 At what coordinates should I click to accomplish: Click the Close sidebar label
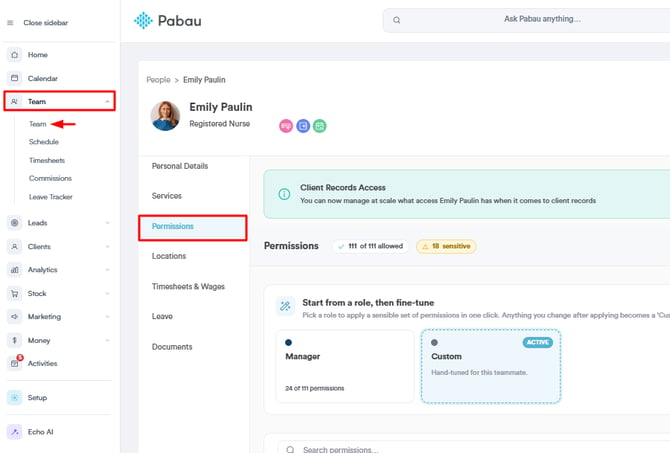coord(46,23)
